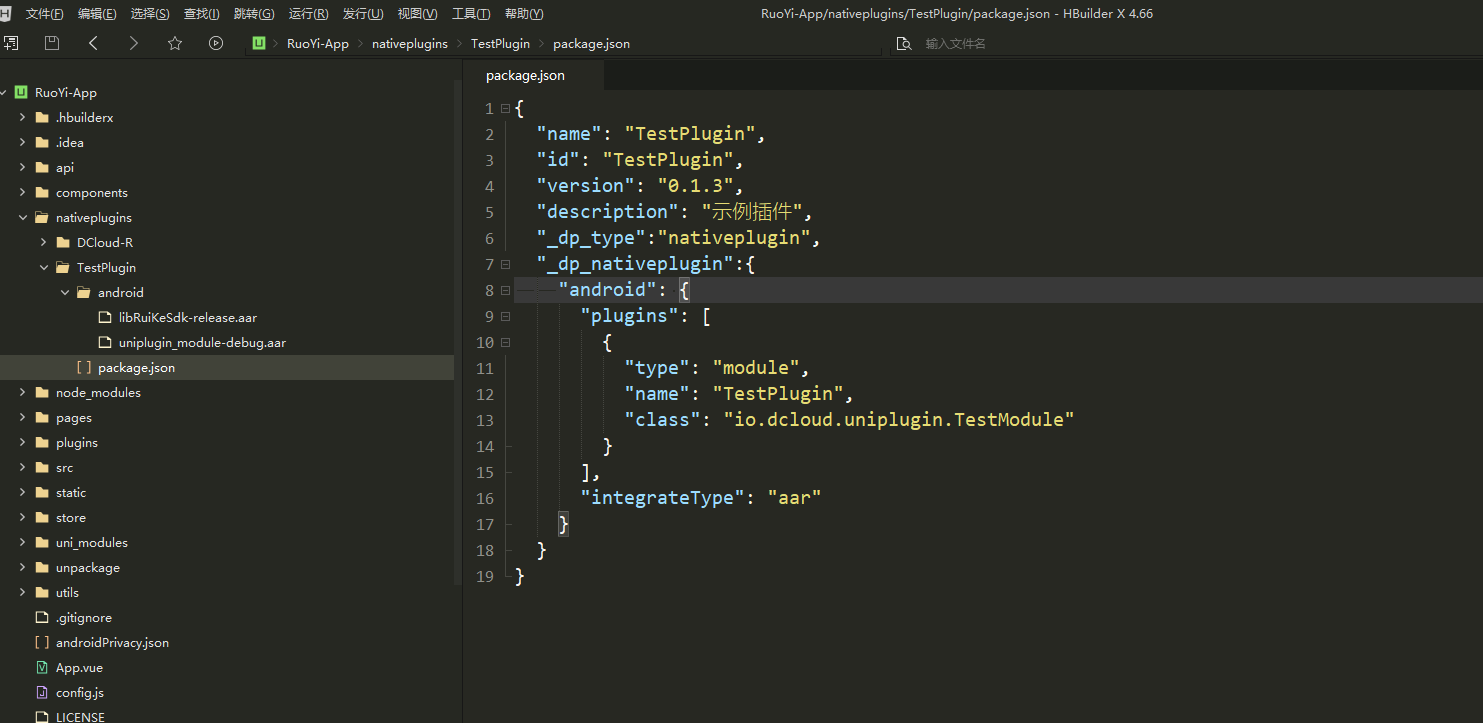Click the file search icon beside input
Viewport: 1483px width, 723px height.
tap(904, 44)
